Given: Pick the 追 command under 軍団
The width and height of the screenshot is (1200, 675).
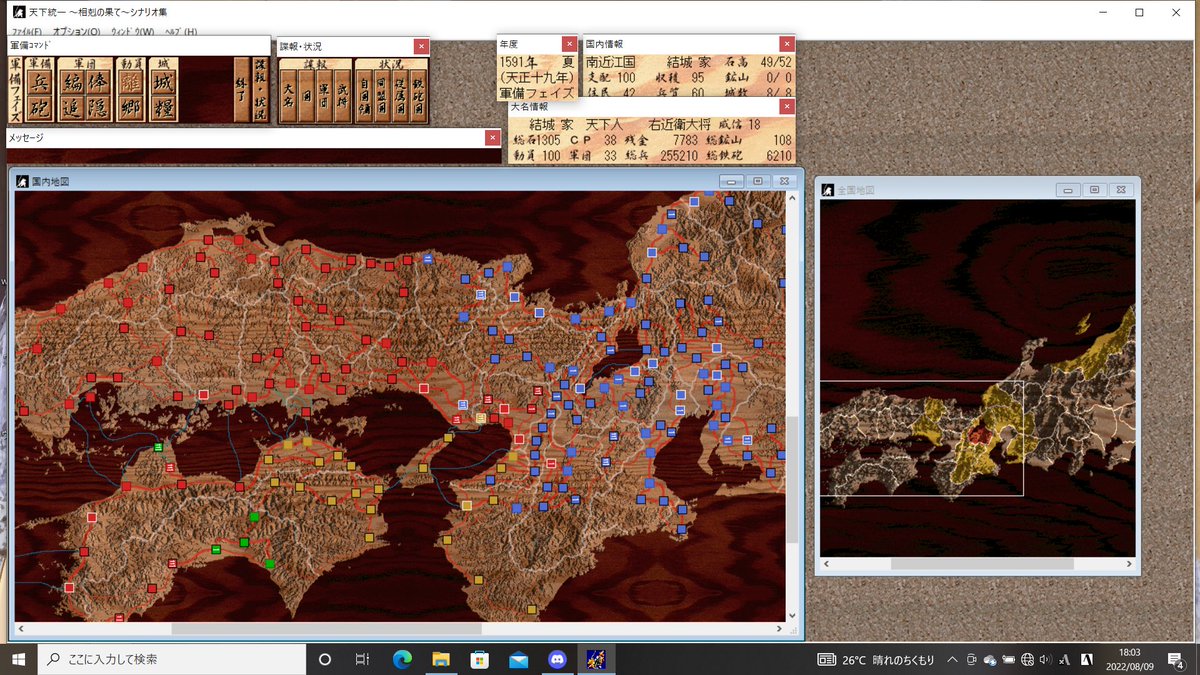Looking at the screenshot, I should point(72,108).
